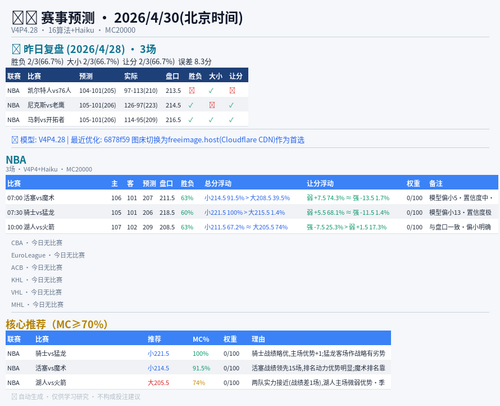Click the 实际 column header in review table
The image size is (500, 406).
click(131, 76)
